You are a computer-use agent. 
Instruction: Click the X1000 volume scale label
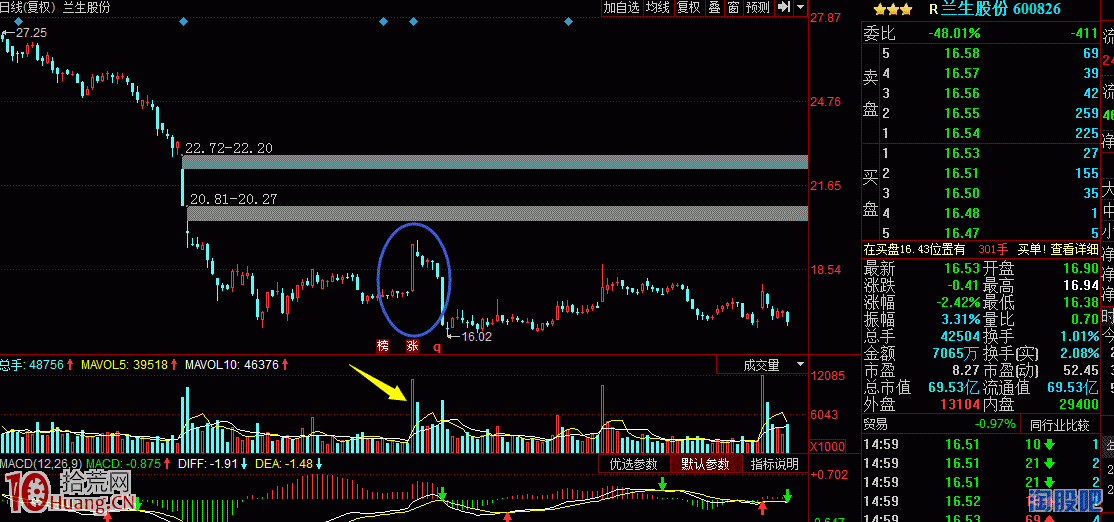coord(828,446)
